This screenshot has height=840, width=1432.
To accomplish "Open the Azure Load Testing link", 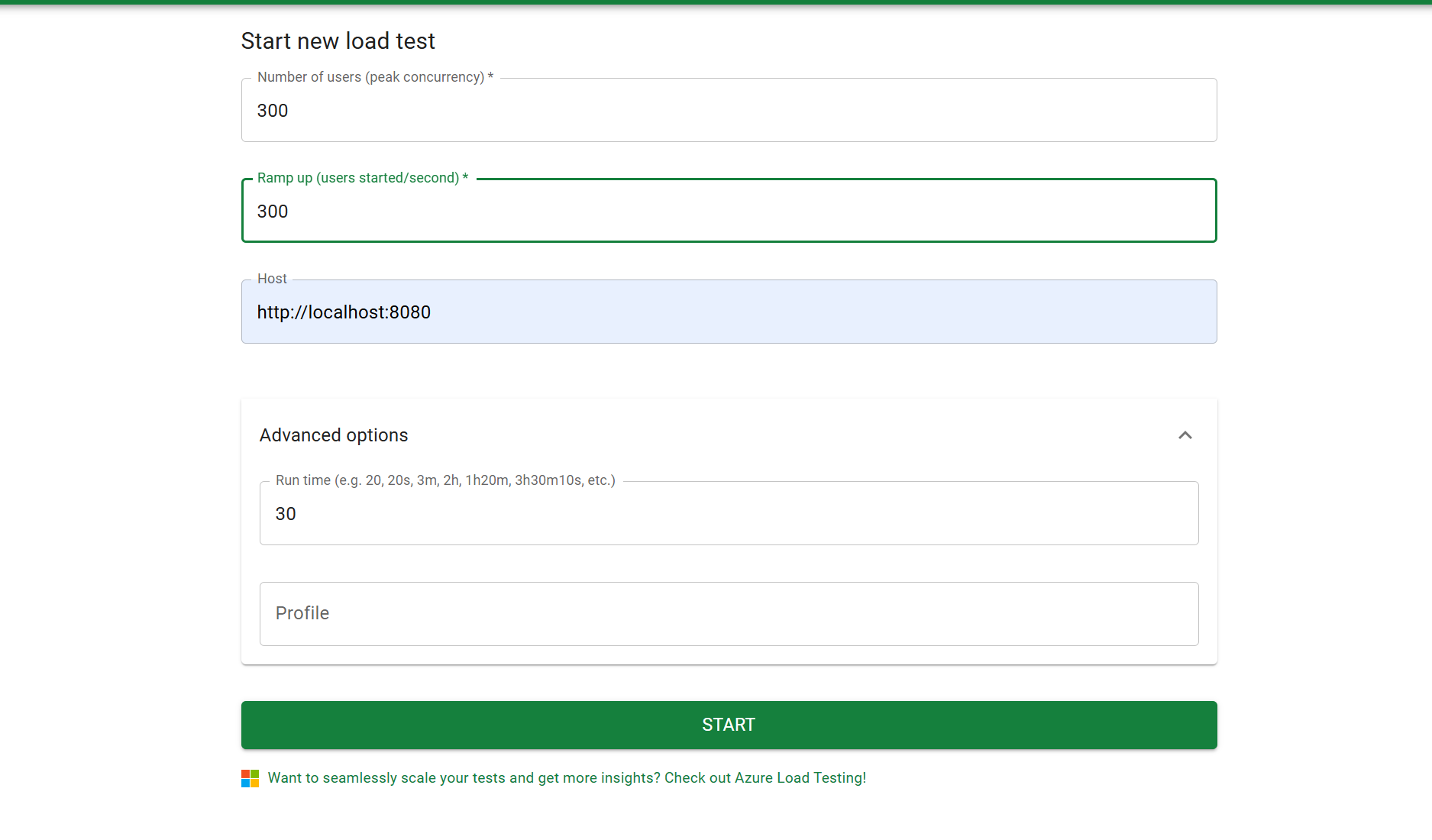I will (567, 778).
